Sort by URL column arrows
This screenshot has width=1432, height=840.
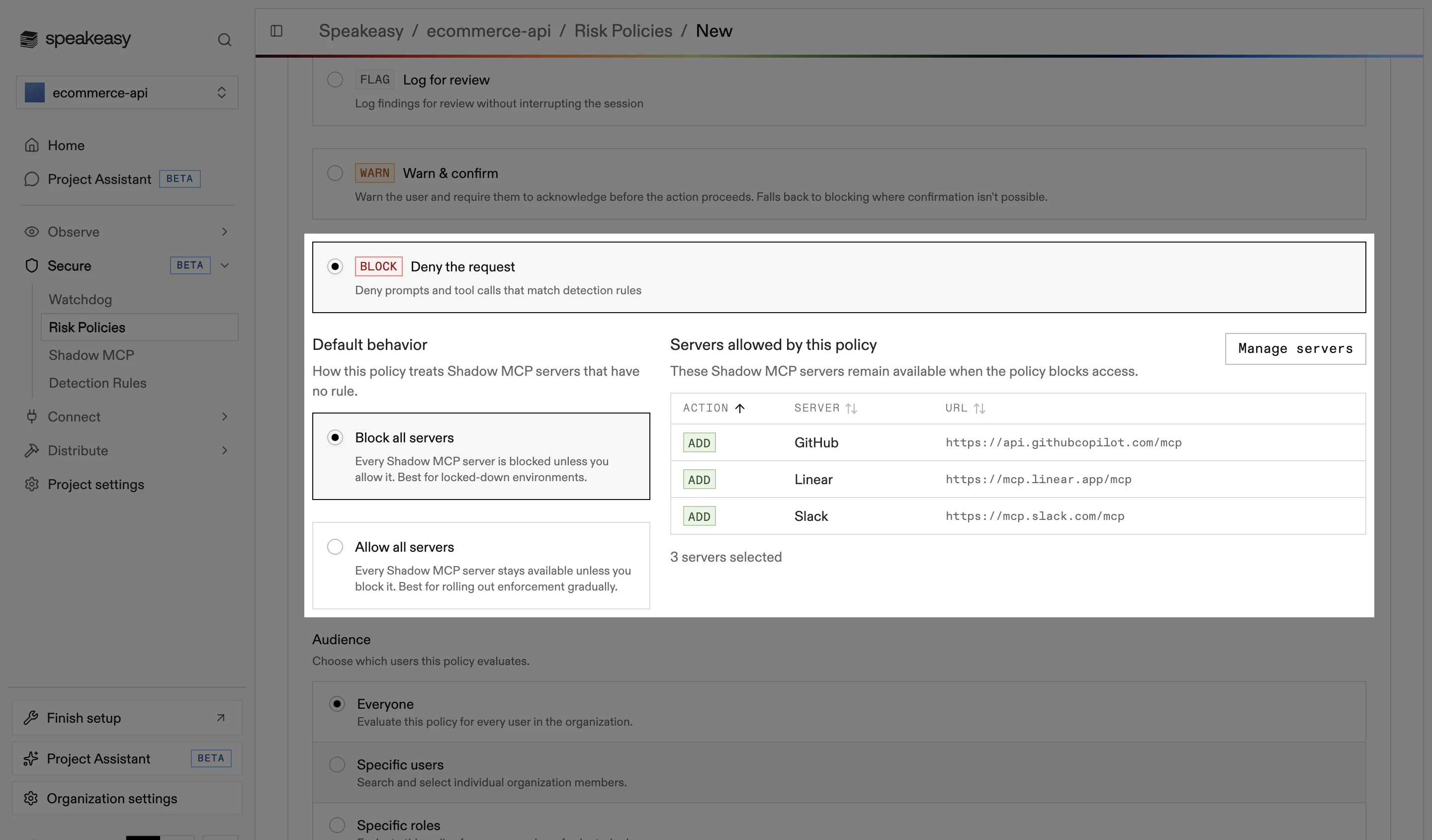979,409
